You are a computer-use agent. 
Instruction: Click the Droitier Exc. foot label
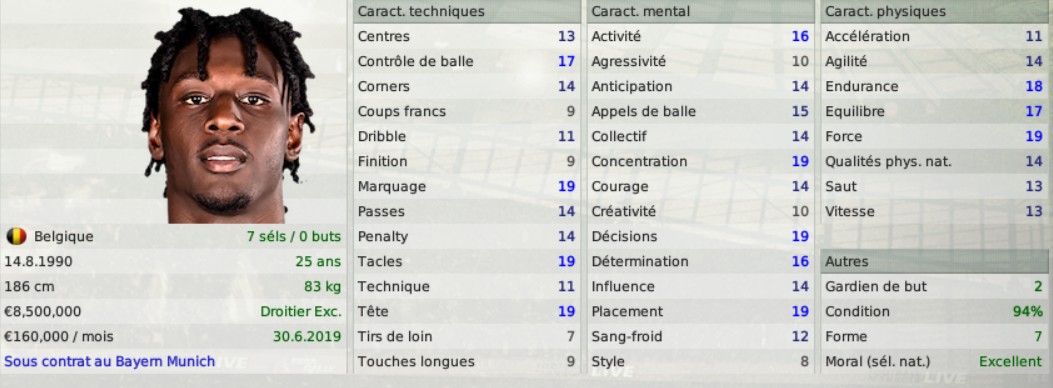301,311
